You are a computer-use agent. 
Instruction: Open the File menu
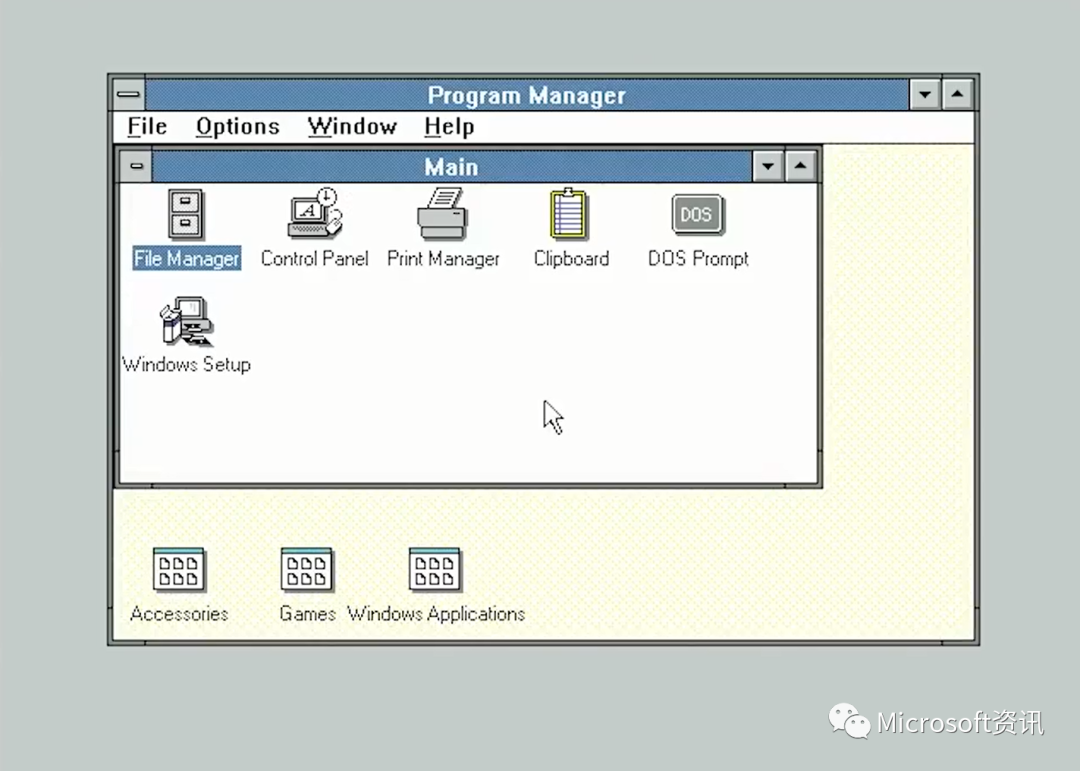147,127
